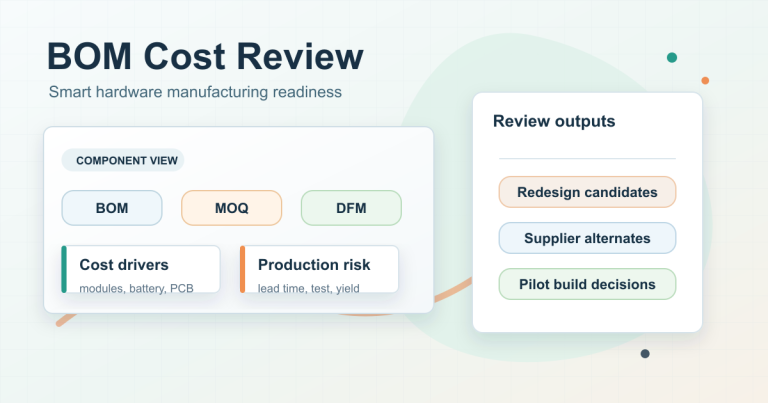
Task: Click 'lead time, test, yield' text
Action: click(x=309, y=288)
